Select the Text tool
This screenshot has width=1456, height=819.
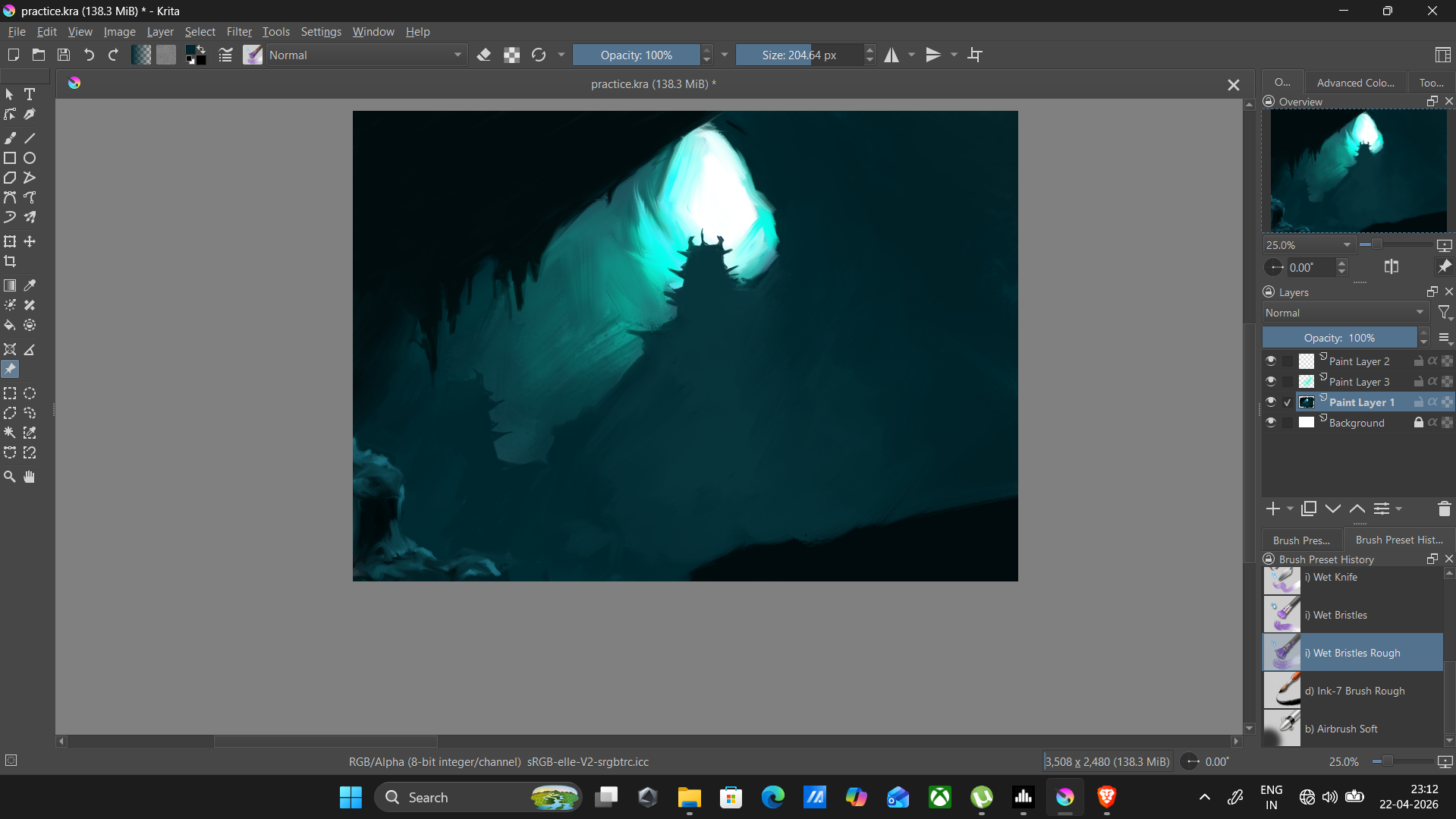[x=30, y=94]
